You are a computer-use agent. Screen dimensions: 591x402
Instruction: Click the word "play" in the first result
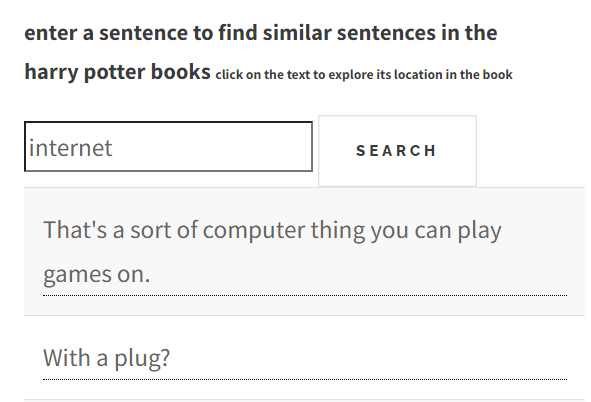pyautogui.click(x=479, y=230)
